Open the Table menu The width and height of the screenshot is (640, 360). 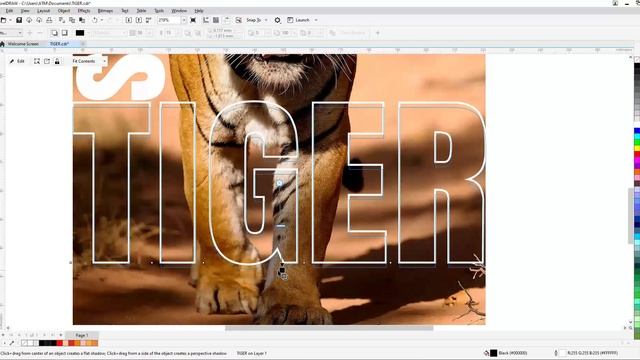pos(141,11)
